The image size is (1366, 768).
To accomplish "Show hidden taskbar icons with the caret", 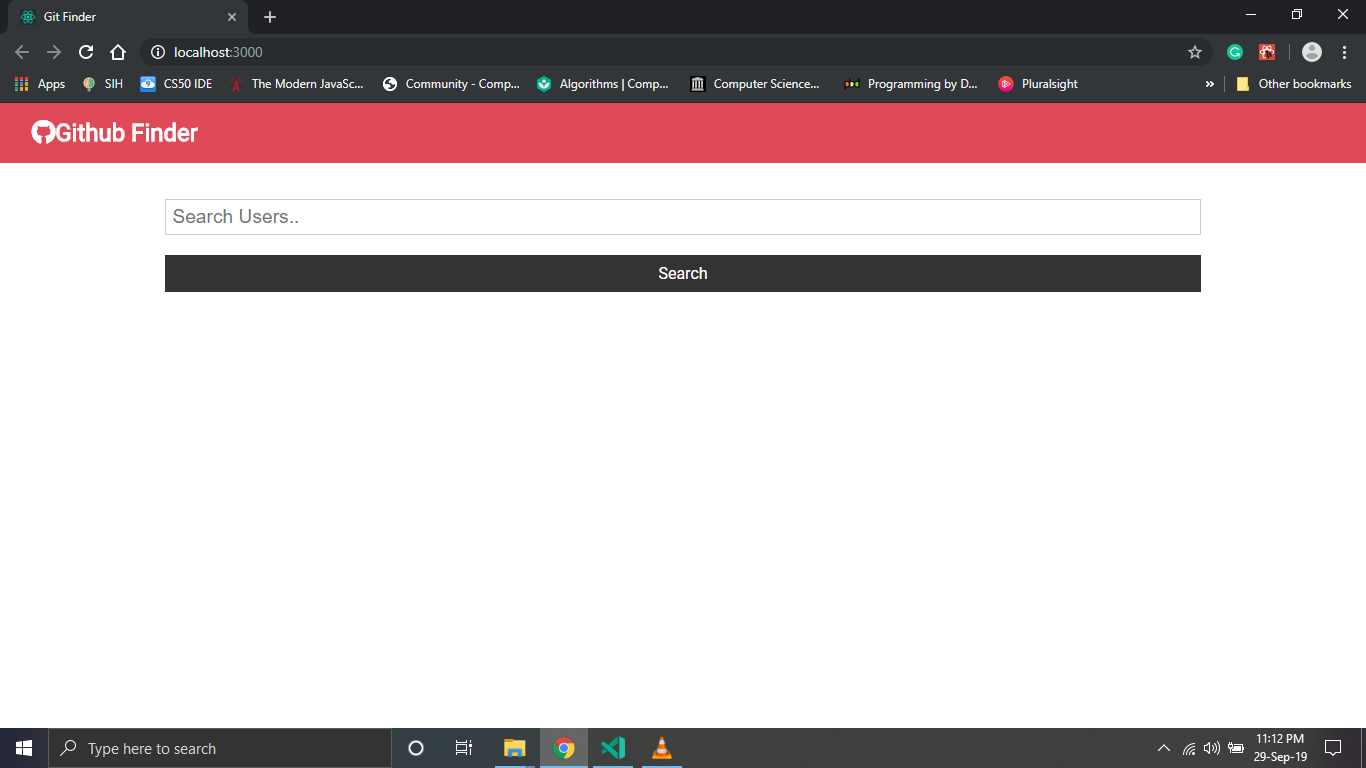I will pos(1163,747).
